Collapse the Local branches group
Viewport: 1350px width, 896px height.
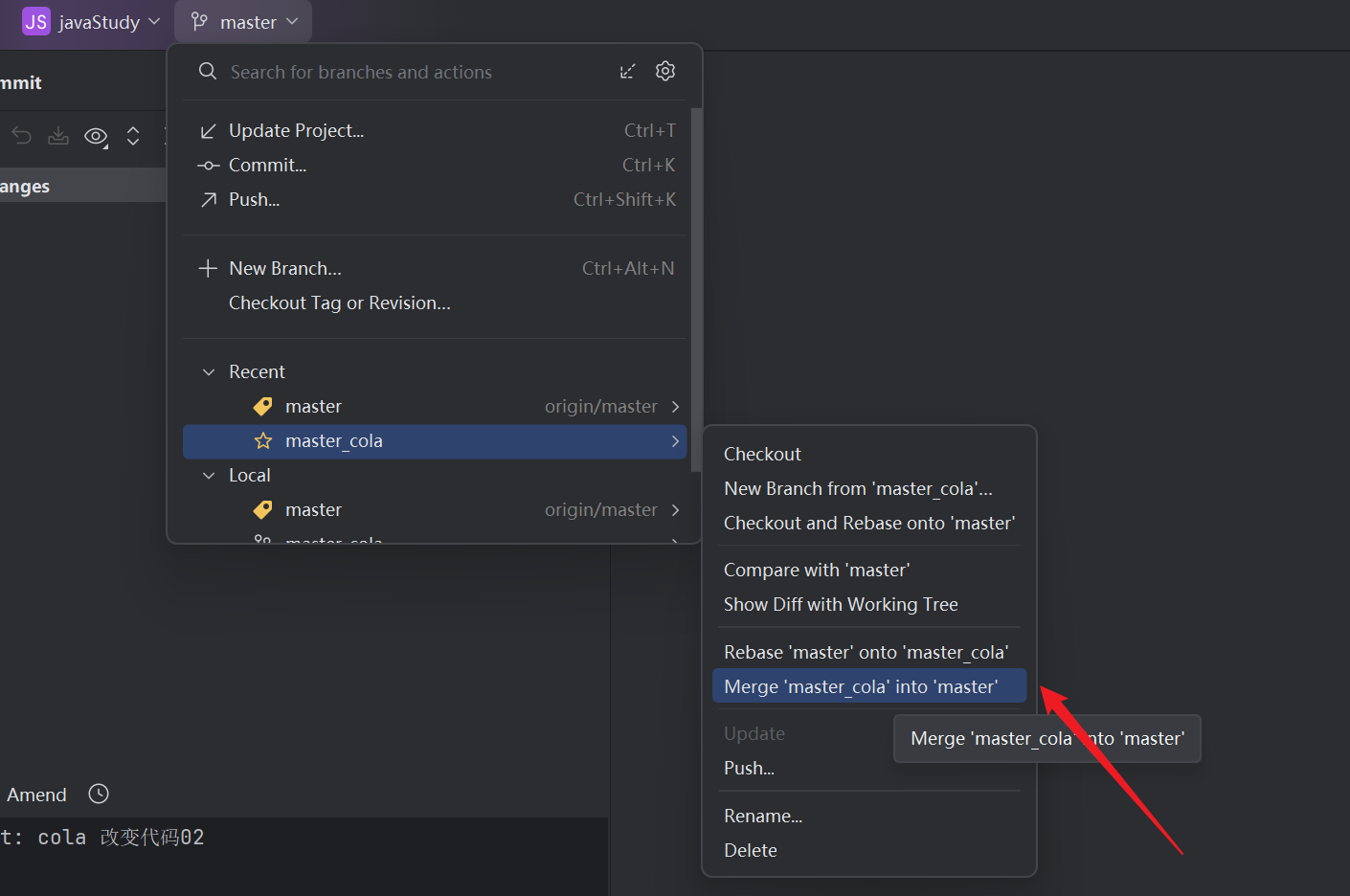tap(209, 476)
